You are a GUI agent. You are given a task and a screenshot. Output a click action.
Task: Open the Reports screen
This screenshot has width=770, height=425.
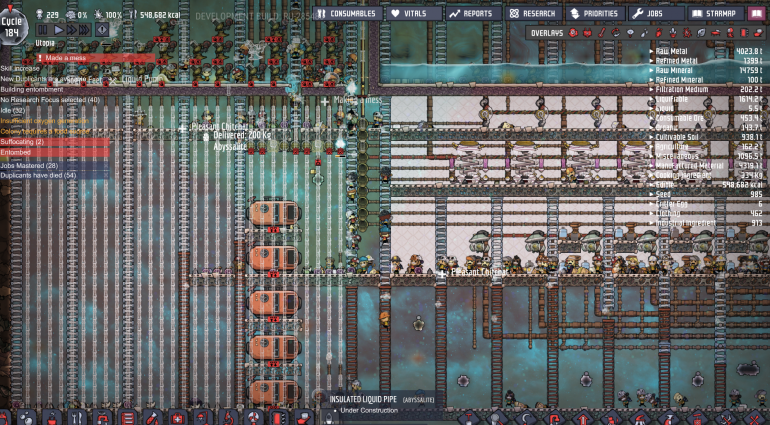pos(473,14)
